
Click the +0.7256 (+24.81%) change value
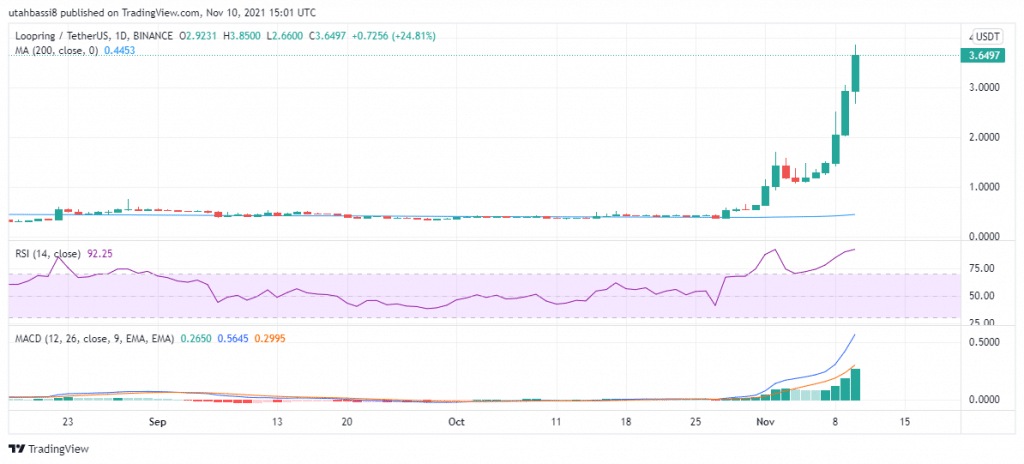click(x=394, y=37)
